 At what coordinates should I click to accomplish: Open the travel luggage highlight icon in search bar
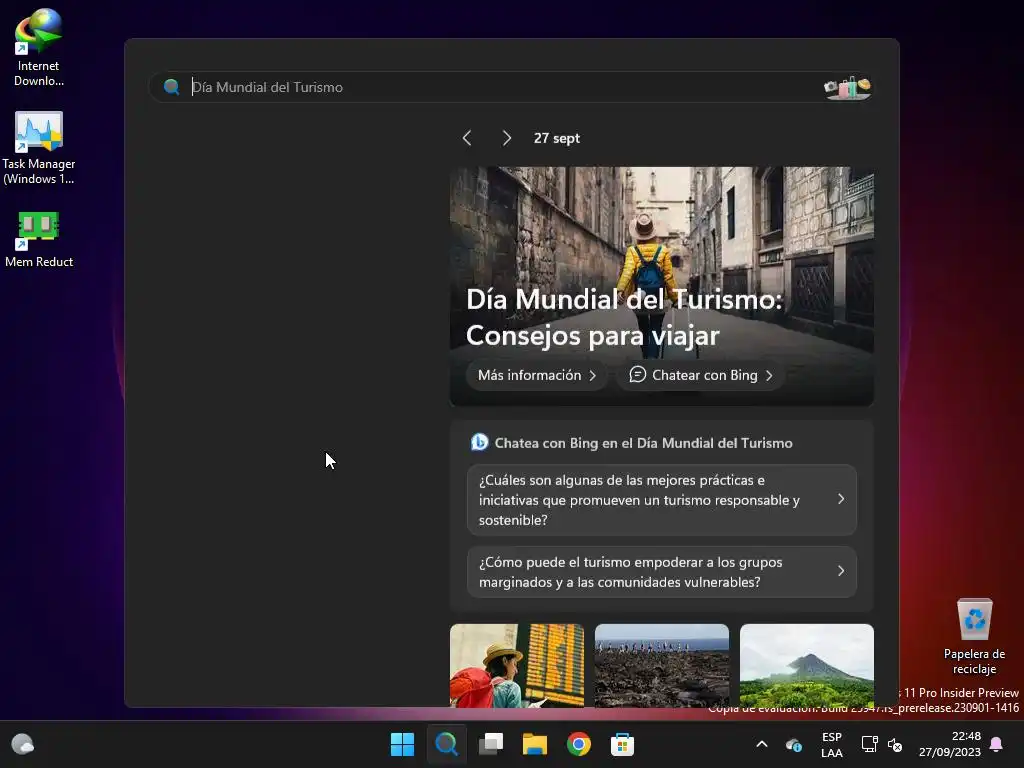click(848, 88)
